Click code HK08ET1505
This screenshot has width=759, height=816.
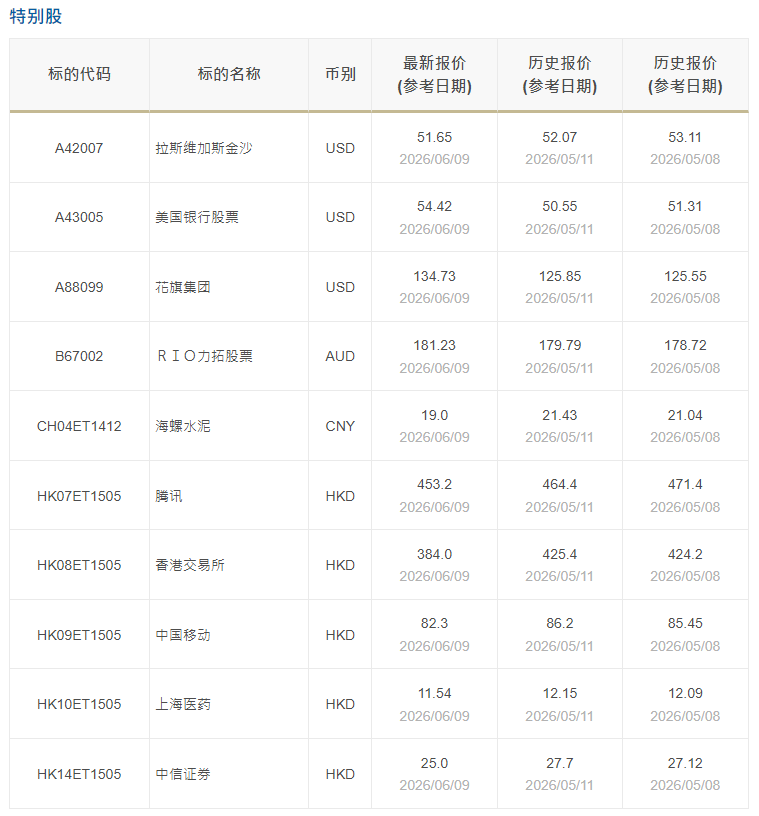coord(79,565)
